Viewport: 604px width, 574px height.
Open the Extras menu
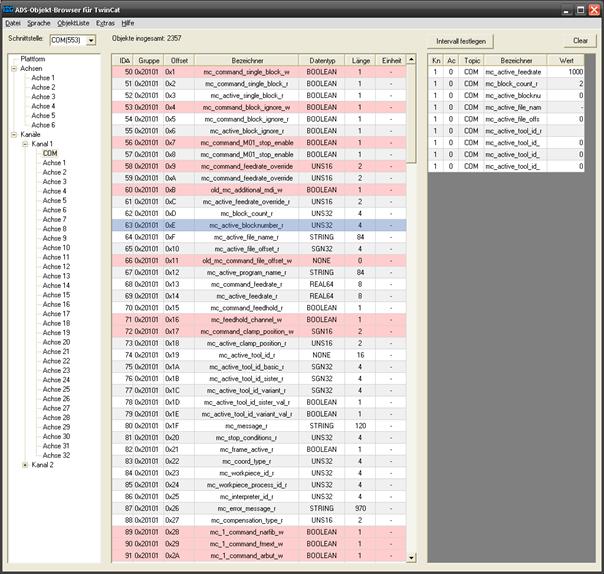105,23
